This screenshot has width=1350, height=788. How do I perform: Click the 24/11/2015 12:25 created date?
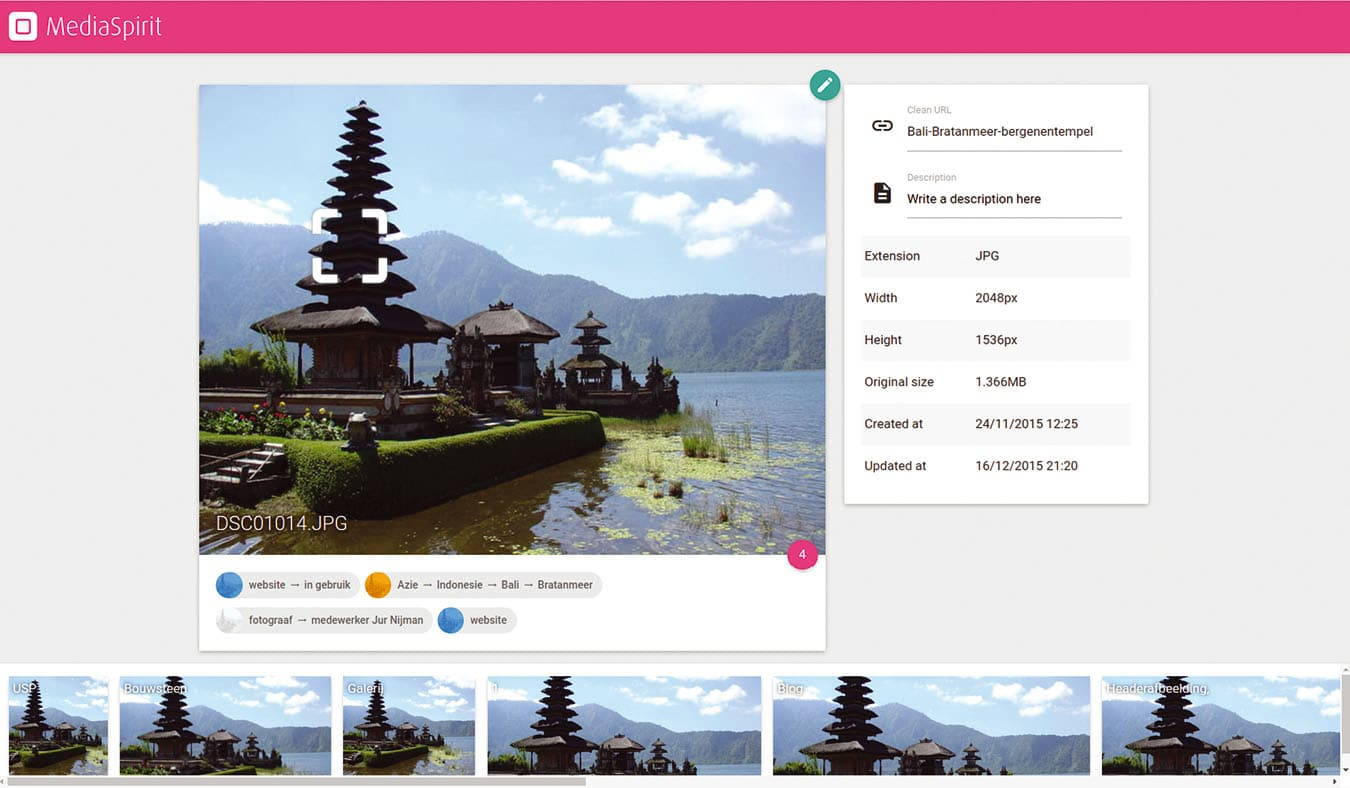(1027, 424)
